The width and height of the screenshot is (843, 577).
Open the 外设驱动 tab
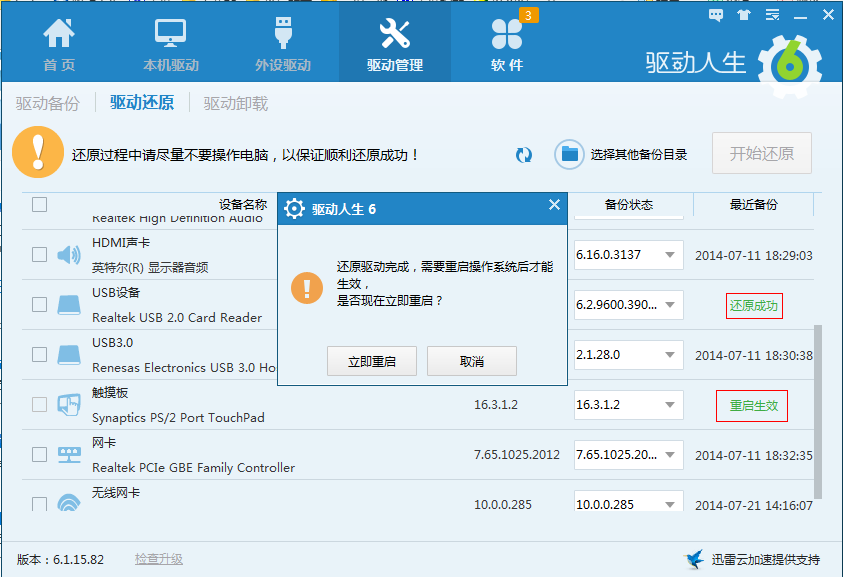(283, 45)
